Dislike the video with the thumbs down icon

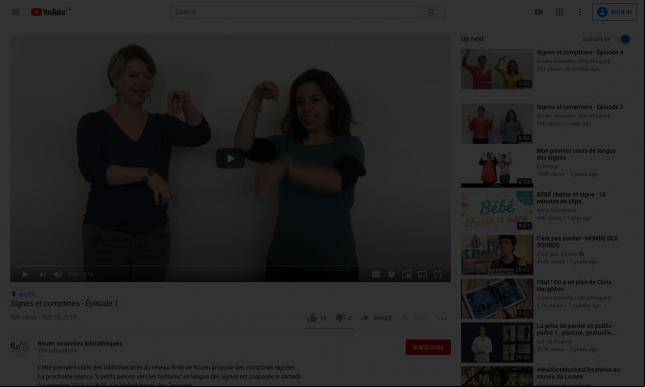point(340,317)
